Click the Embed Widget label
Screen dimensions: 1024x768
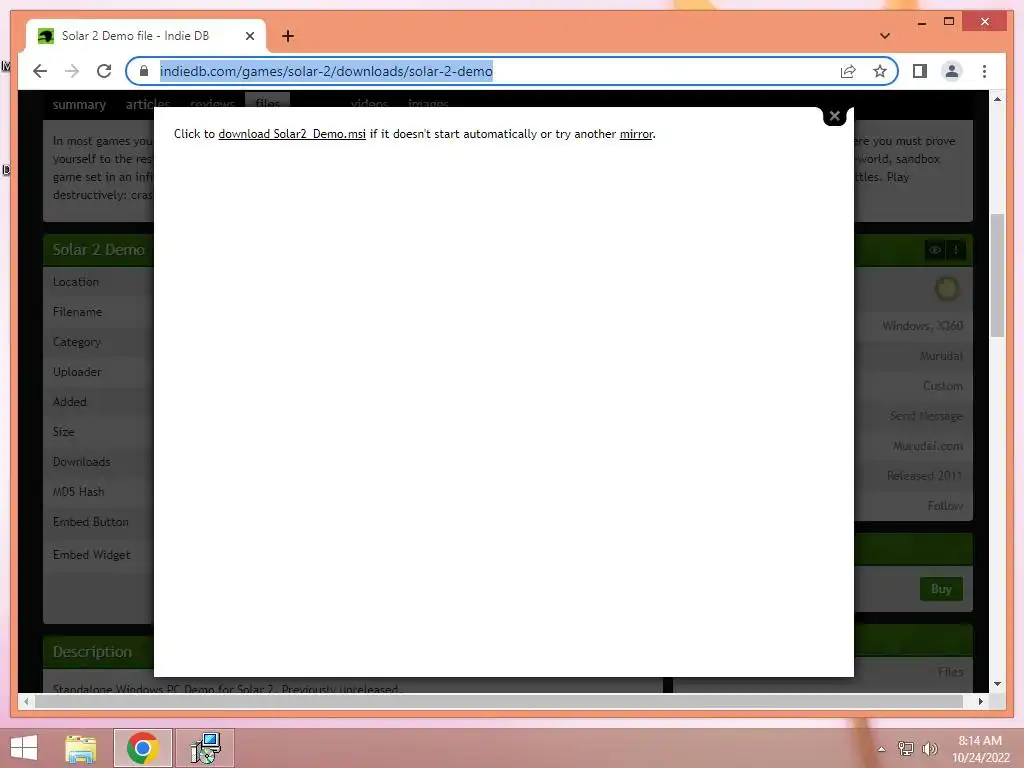(x=91, y=554)
